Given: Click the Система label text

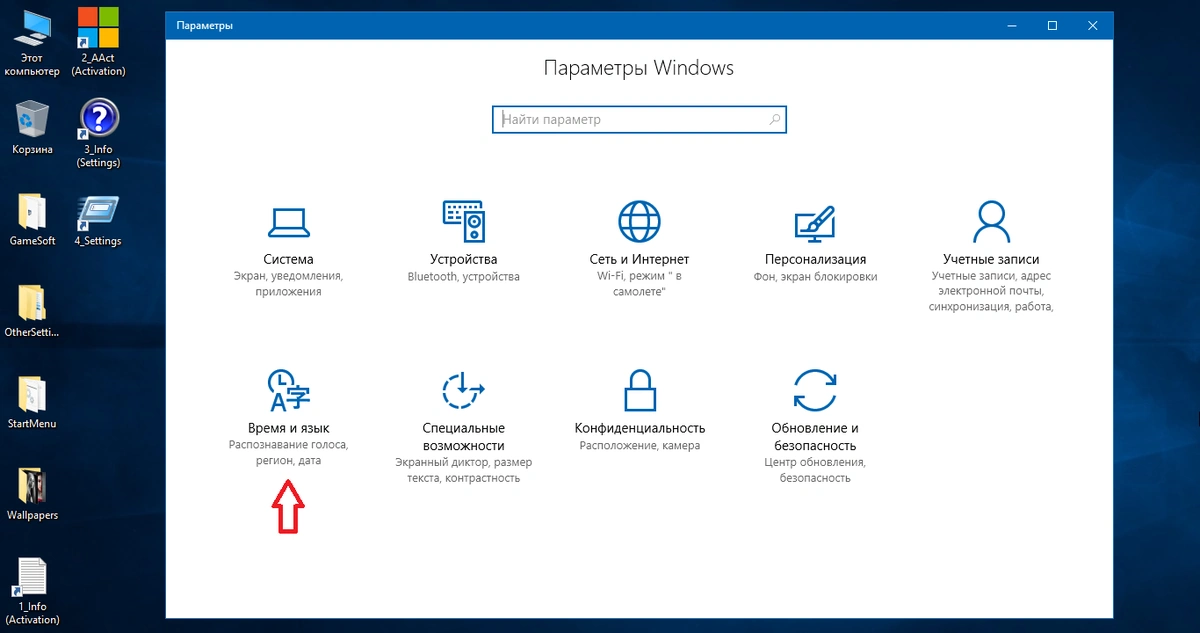Looking at the screenshot, I should tap(288, 259).
